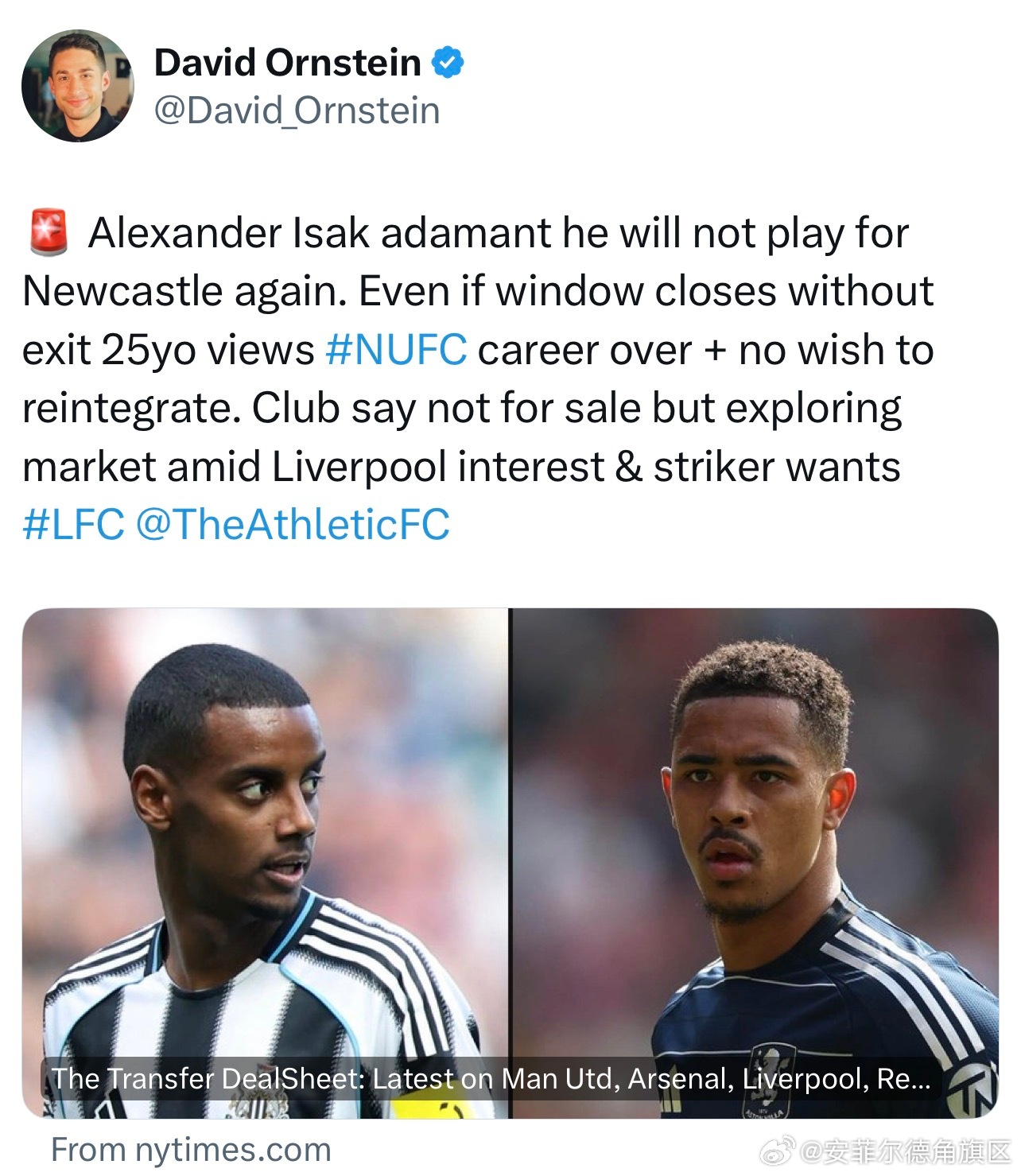
Task: Click the round TN logo on card
Action: (x=971, y=1089)
